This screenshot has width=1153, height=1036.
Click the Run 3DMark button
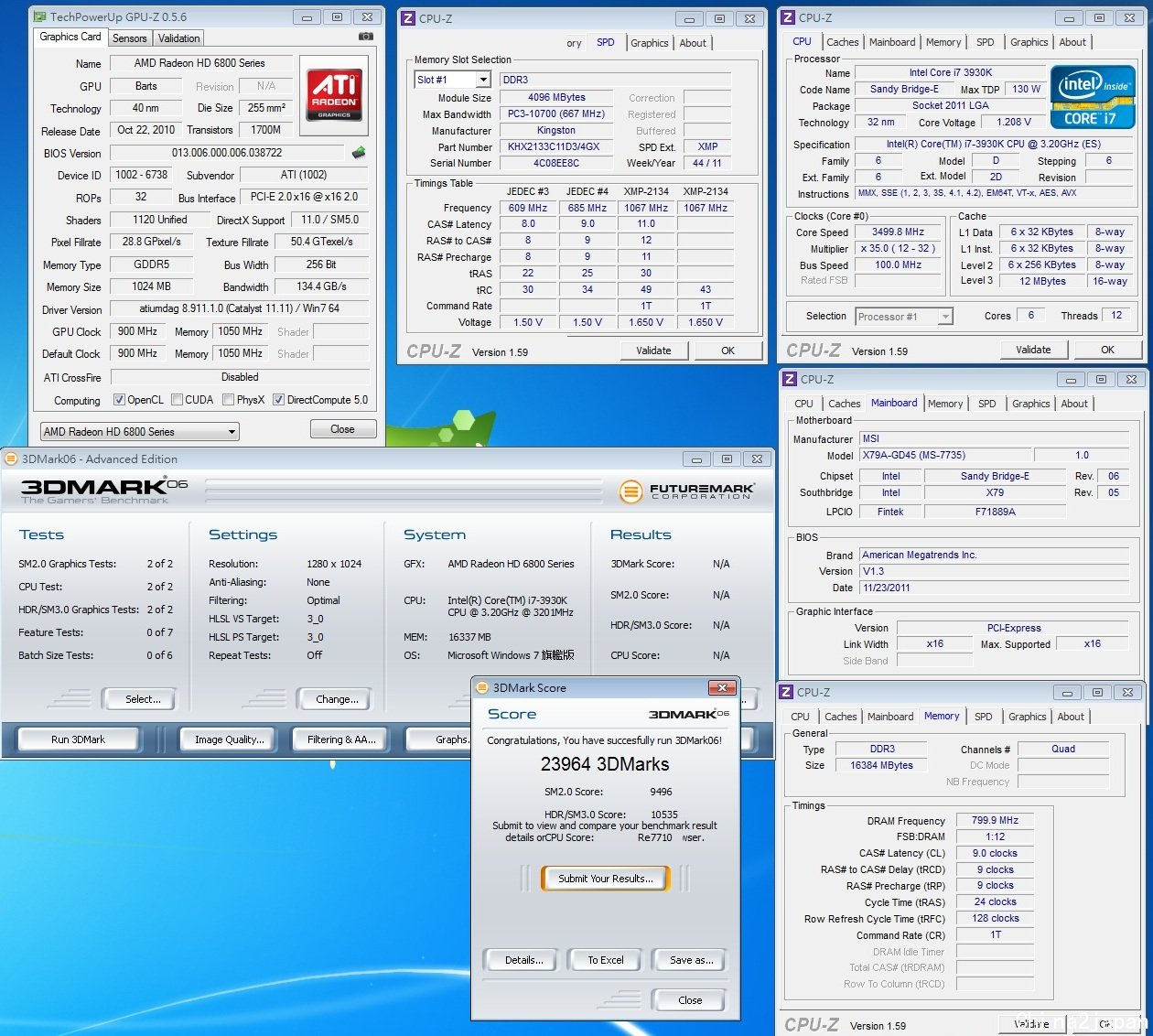78,739
